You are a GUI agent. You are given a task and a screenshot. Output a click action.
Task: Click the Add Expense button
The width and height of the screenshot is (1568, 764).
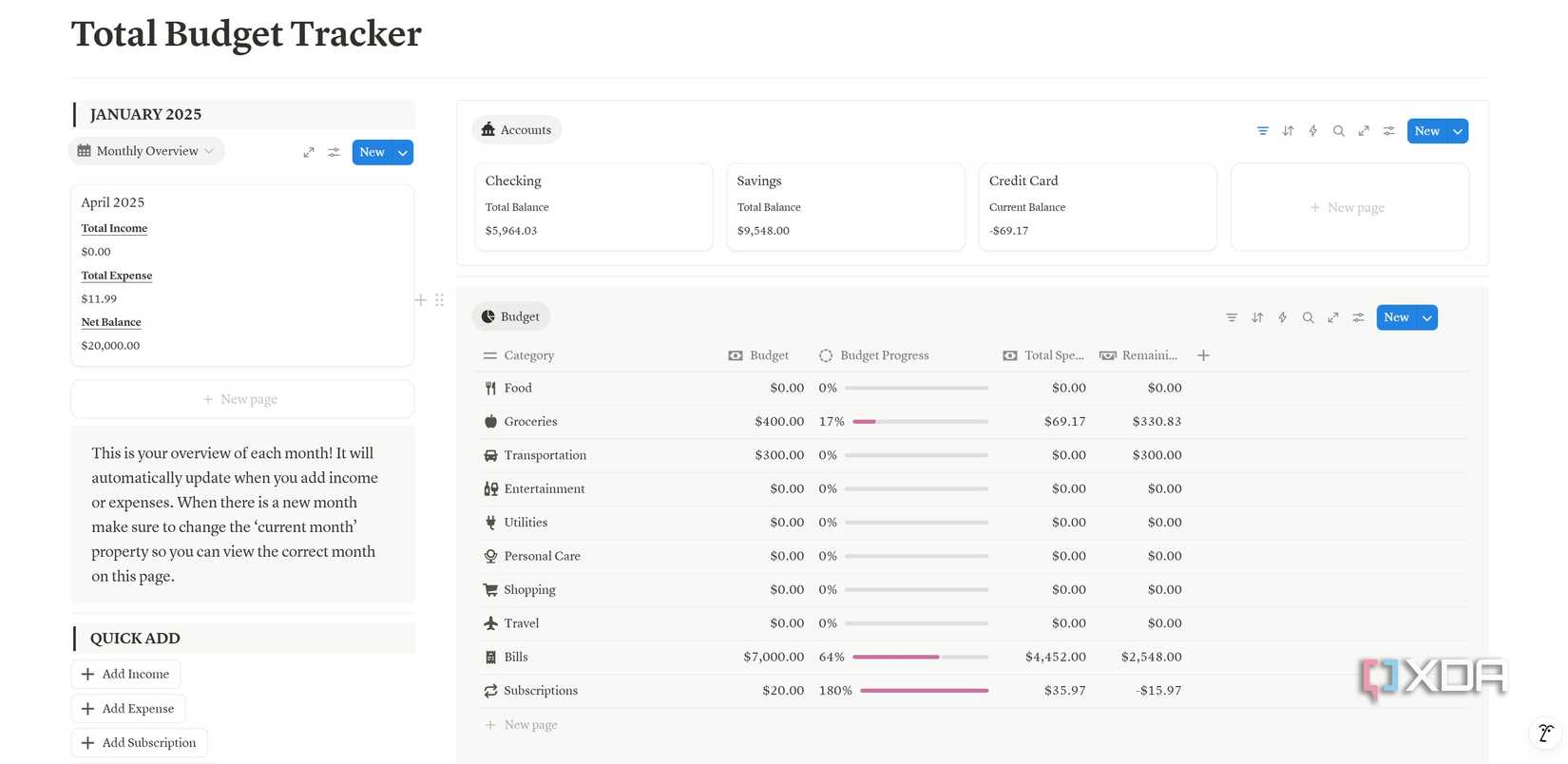tap(128, 709)
